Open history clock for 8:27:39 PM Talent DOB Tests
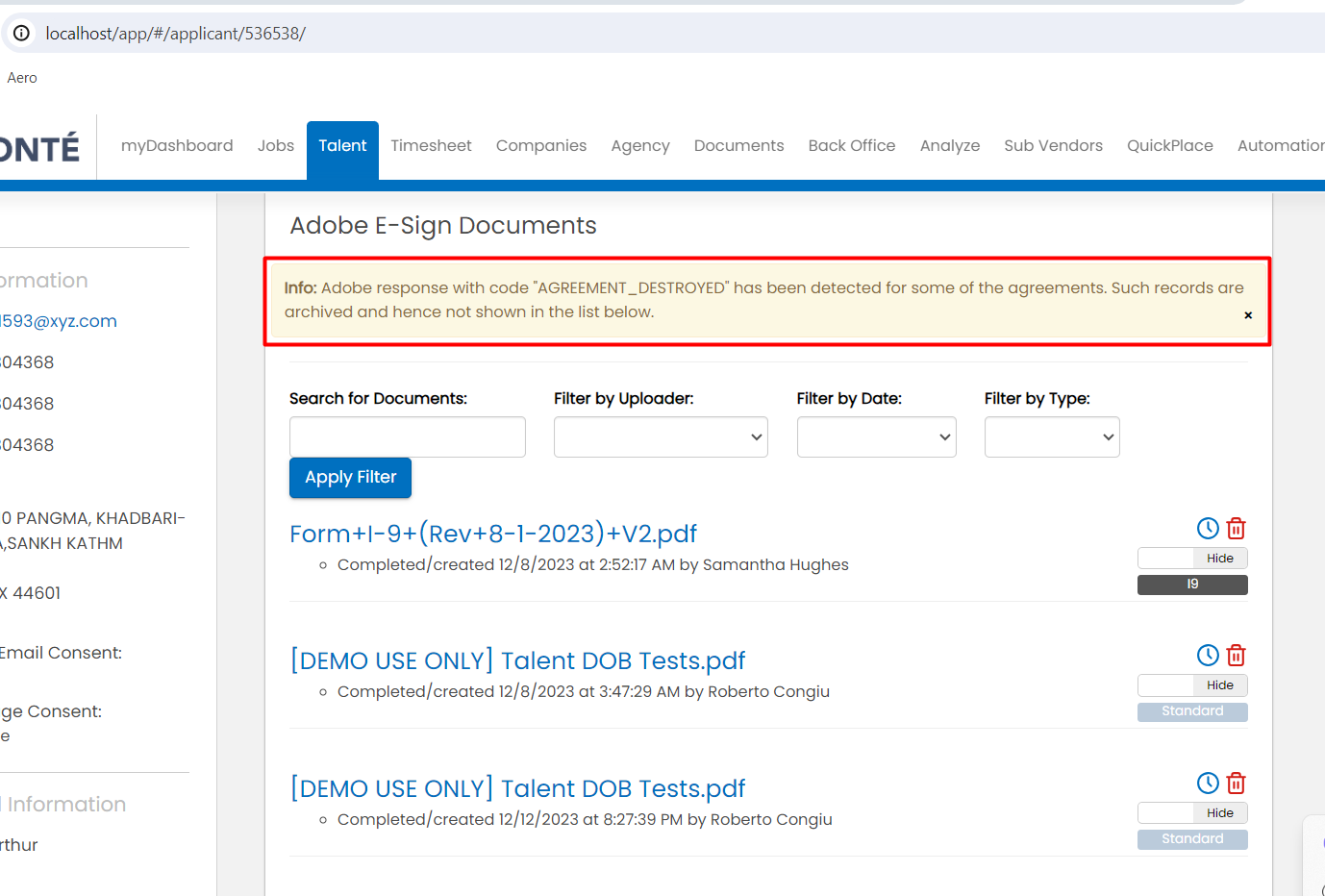 tap(1208, 783)
